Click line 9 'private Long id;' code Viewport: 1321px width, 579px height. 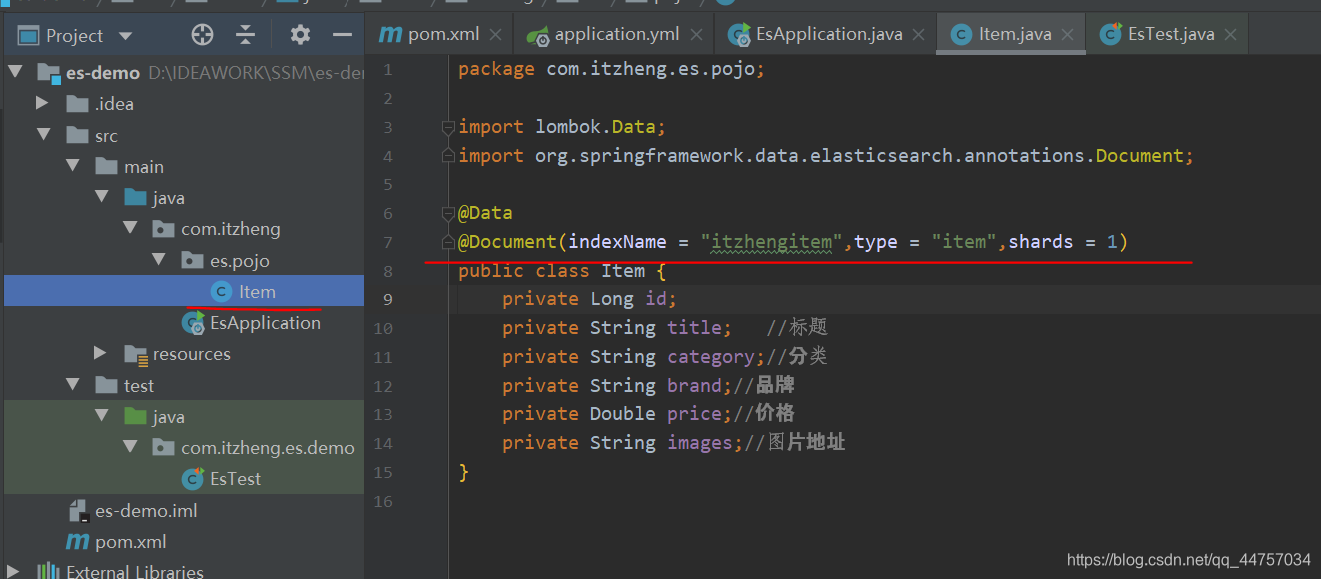590,299
